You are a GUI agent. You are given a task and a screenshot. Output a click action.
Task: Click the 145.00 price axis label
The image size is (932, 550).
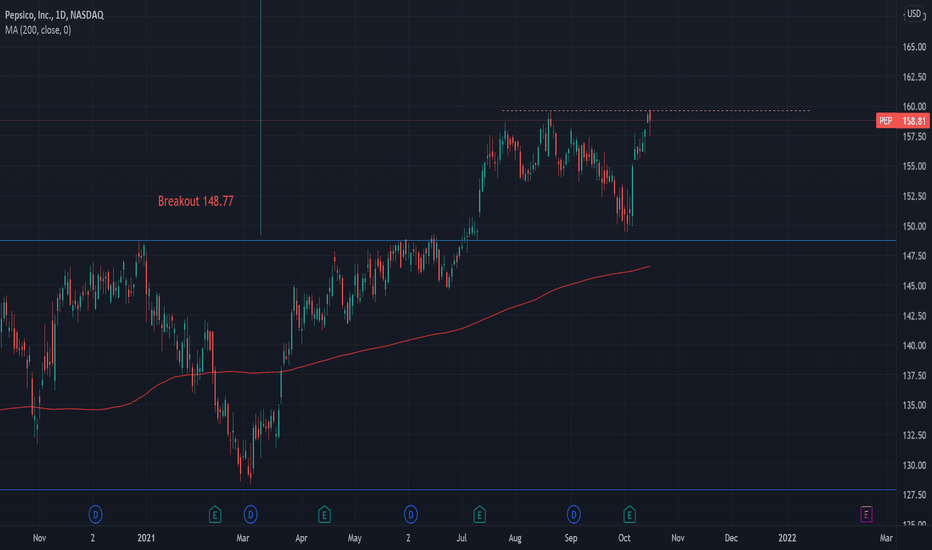pyautogui.click(x=914, y=286)
